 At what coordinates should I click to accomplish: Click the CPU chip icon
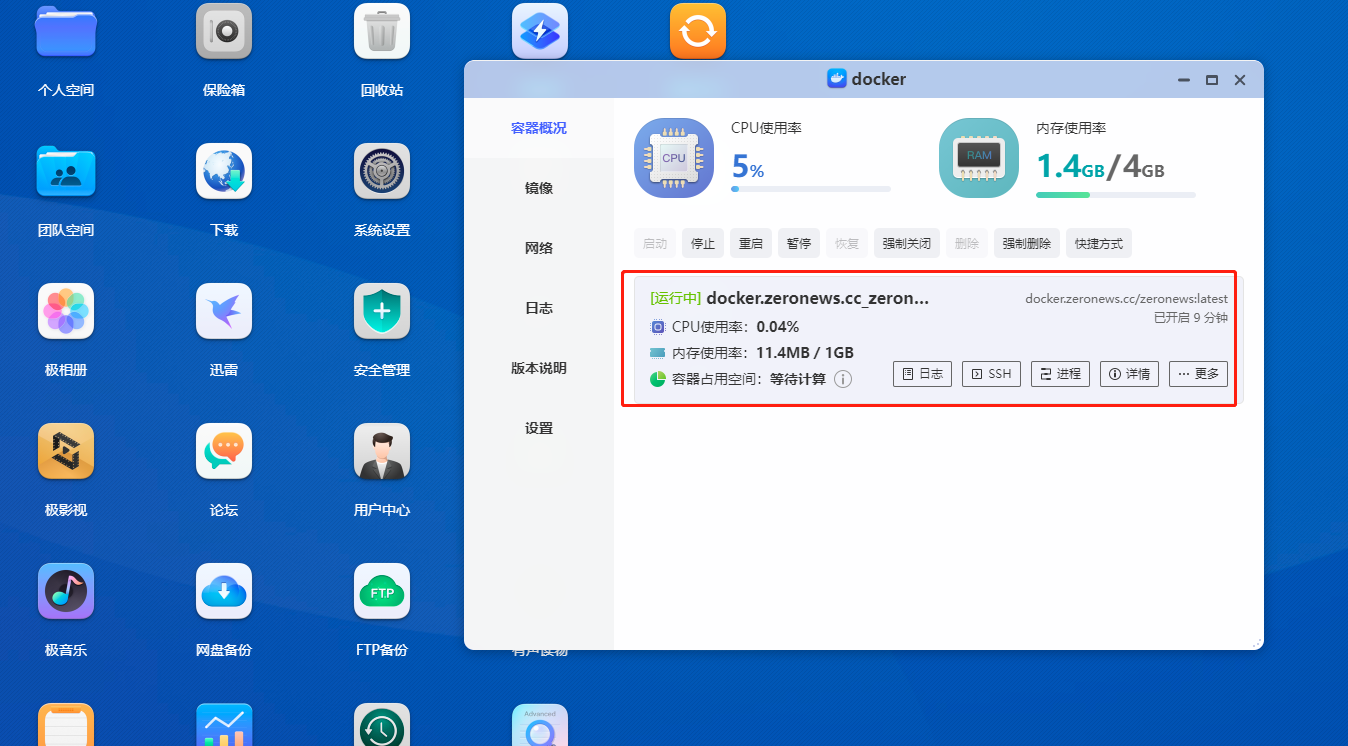tap(674, 158)
